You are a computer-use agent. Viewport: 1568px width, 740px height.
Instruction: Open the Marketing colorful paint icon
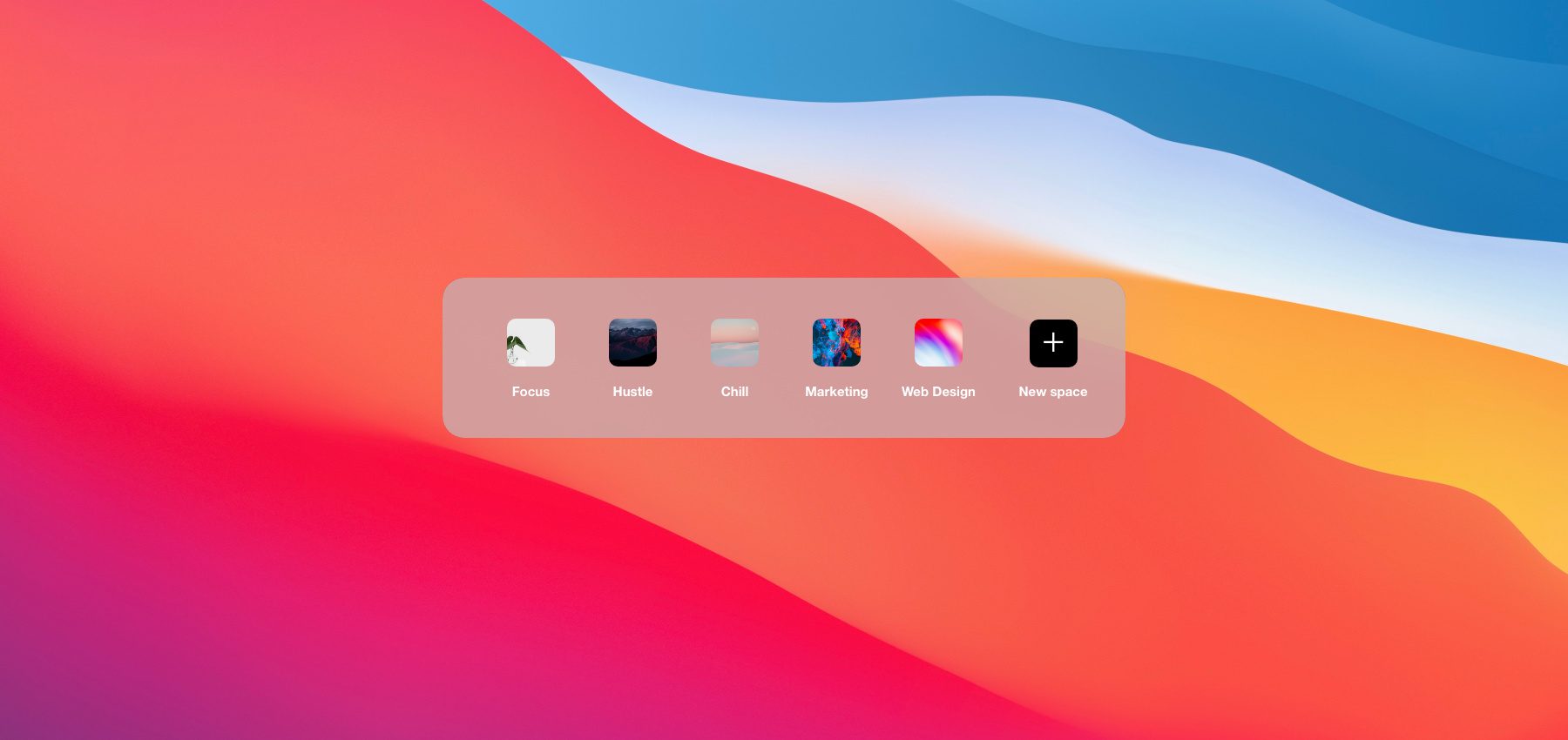click(836, 342)
